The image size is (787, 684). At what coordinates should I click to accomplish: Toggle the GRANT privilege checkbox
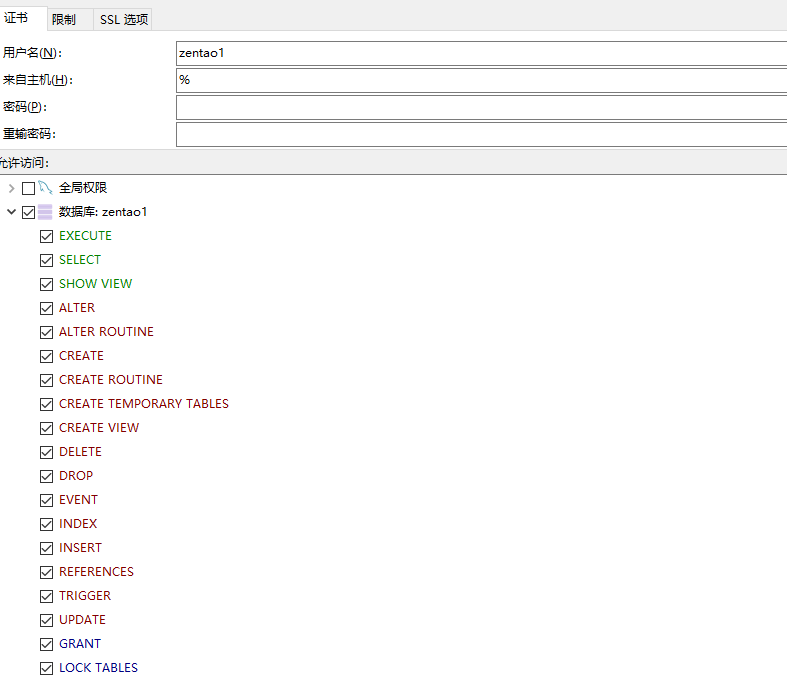pos(46,644)
